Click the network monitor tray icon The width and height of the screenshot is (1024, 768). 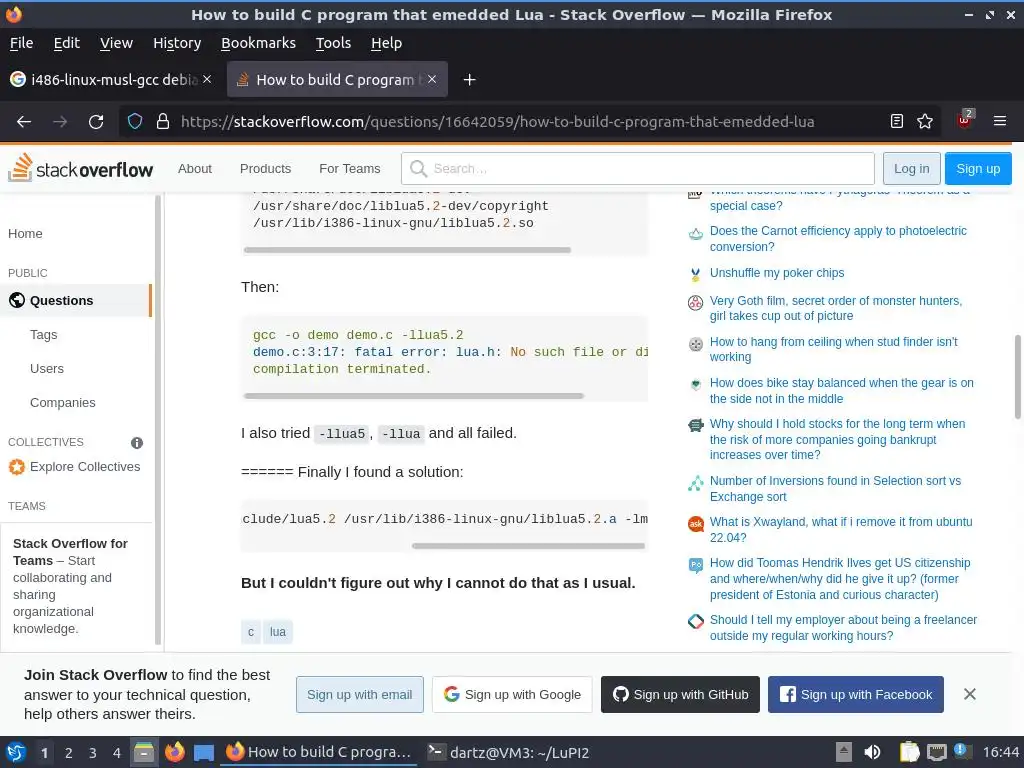(x=936, y=752)
